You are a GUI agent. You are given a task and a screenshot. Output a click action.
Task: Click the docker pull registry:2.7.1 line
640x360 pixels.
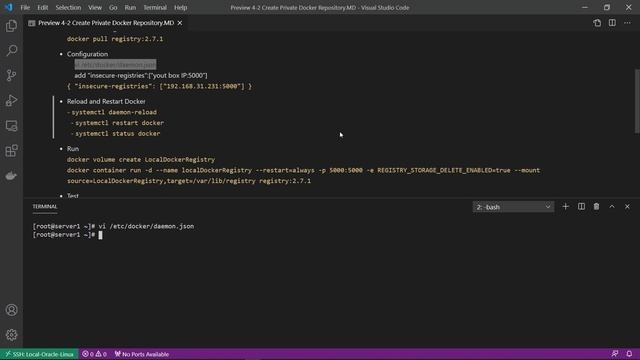point(115,39)
